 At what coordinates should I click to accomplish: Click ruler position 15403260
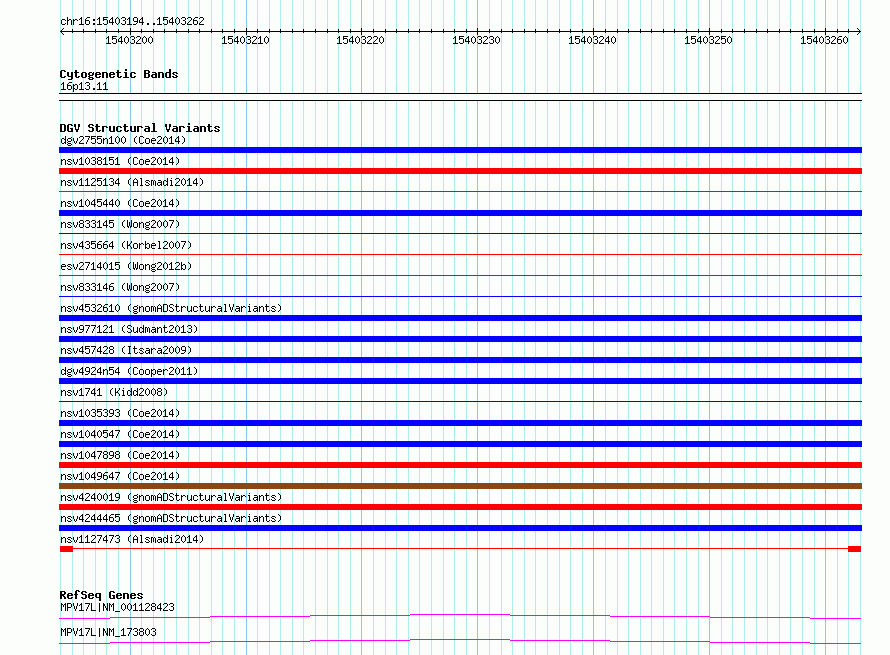(x=824, y=40)
